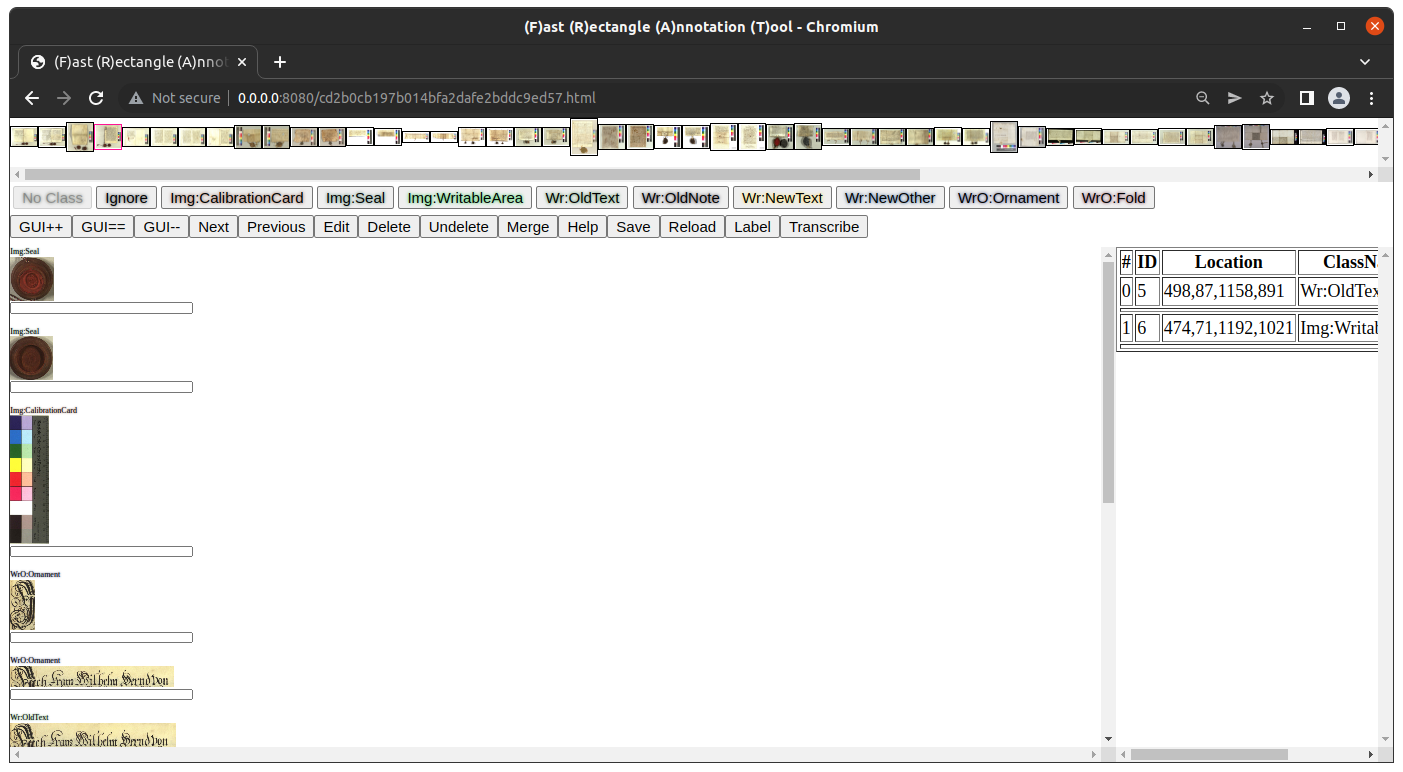
Task: Go to the Previous image
Action: click(276, 227)
